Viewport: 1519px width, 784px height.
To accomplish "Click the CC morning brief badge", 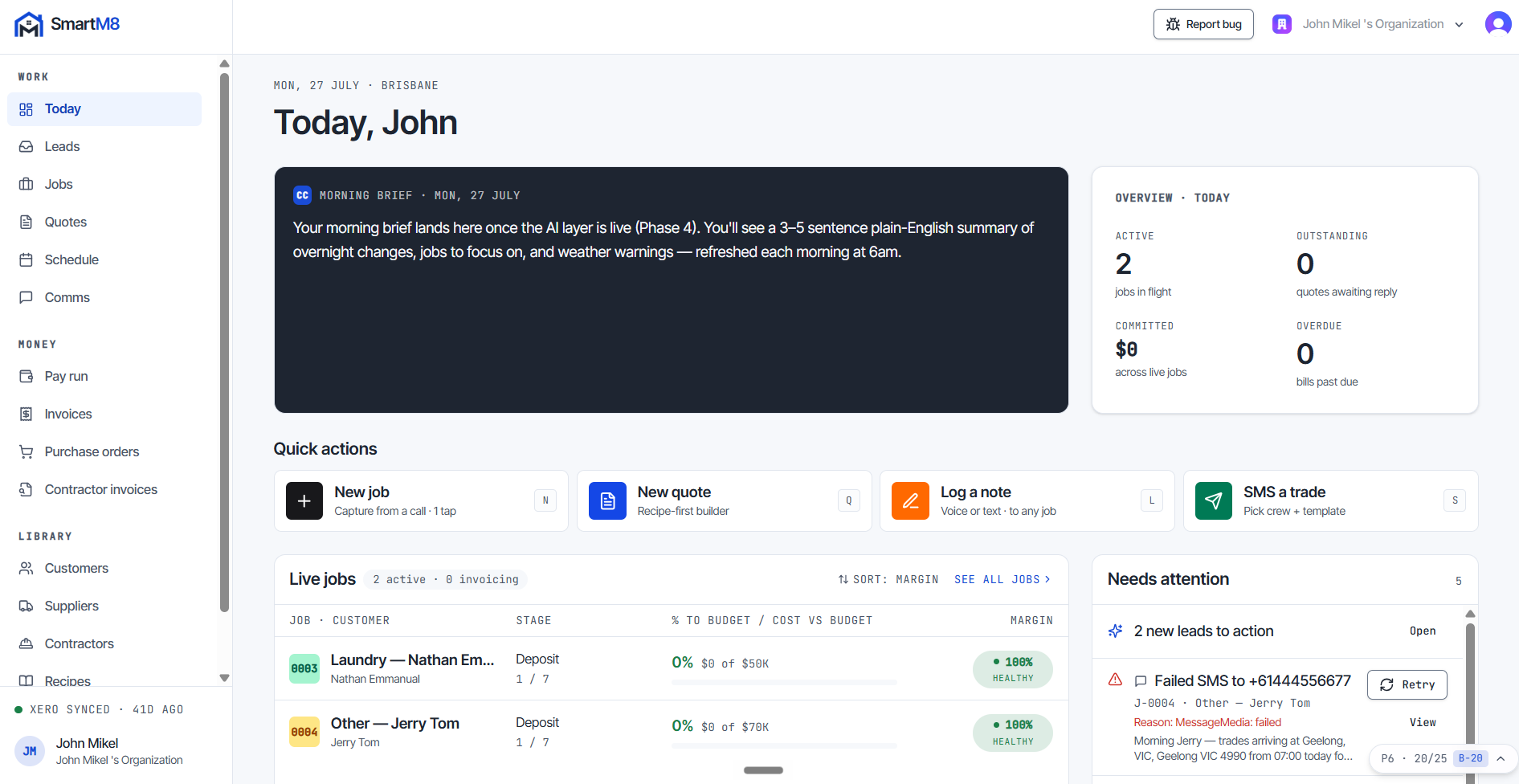I will (303, 195).
